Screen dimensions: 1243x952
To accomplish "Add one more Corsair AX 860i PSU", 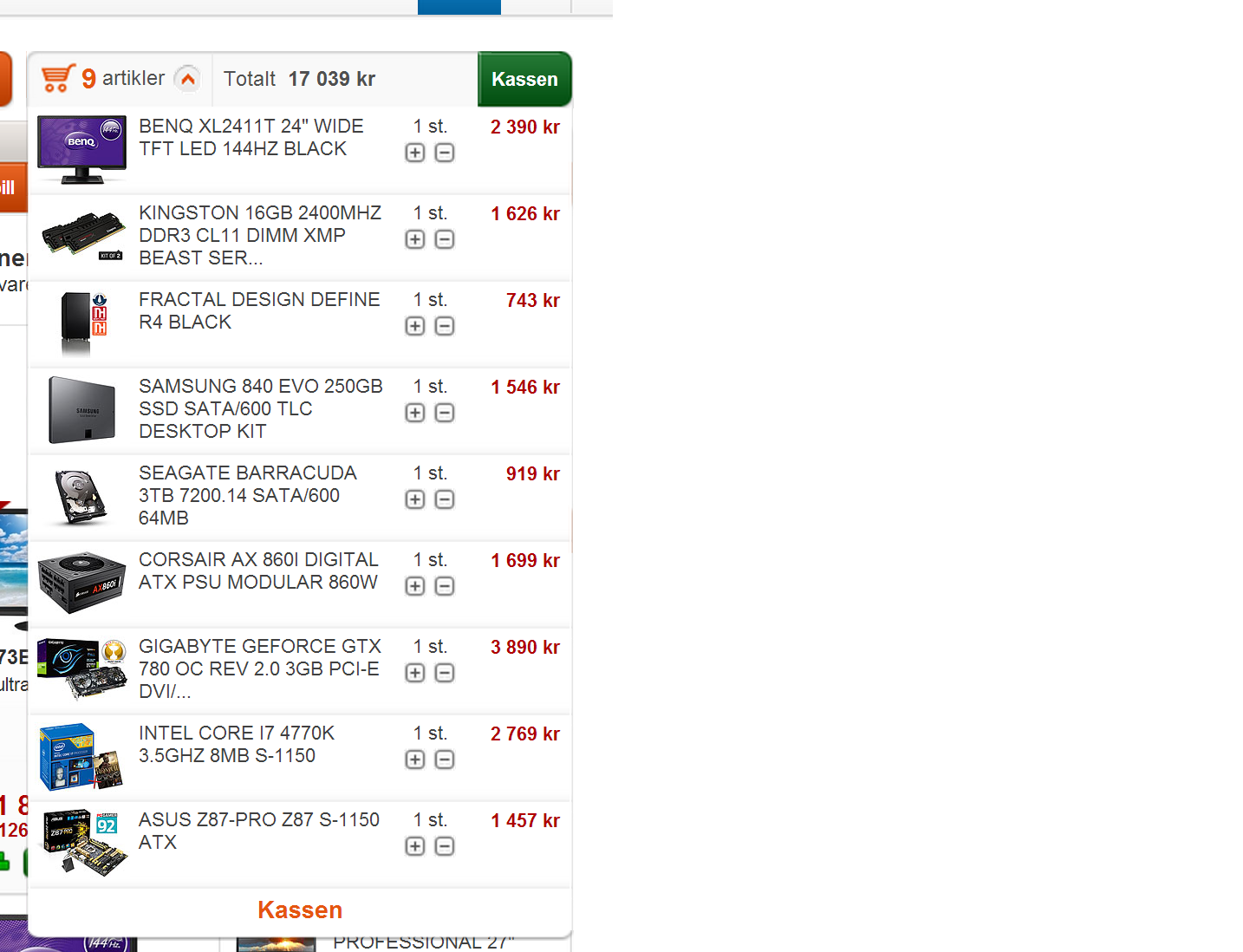I will [x=415, y=586].
